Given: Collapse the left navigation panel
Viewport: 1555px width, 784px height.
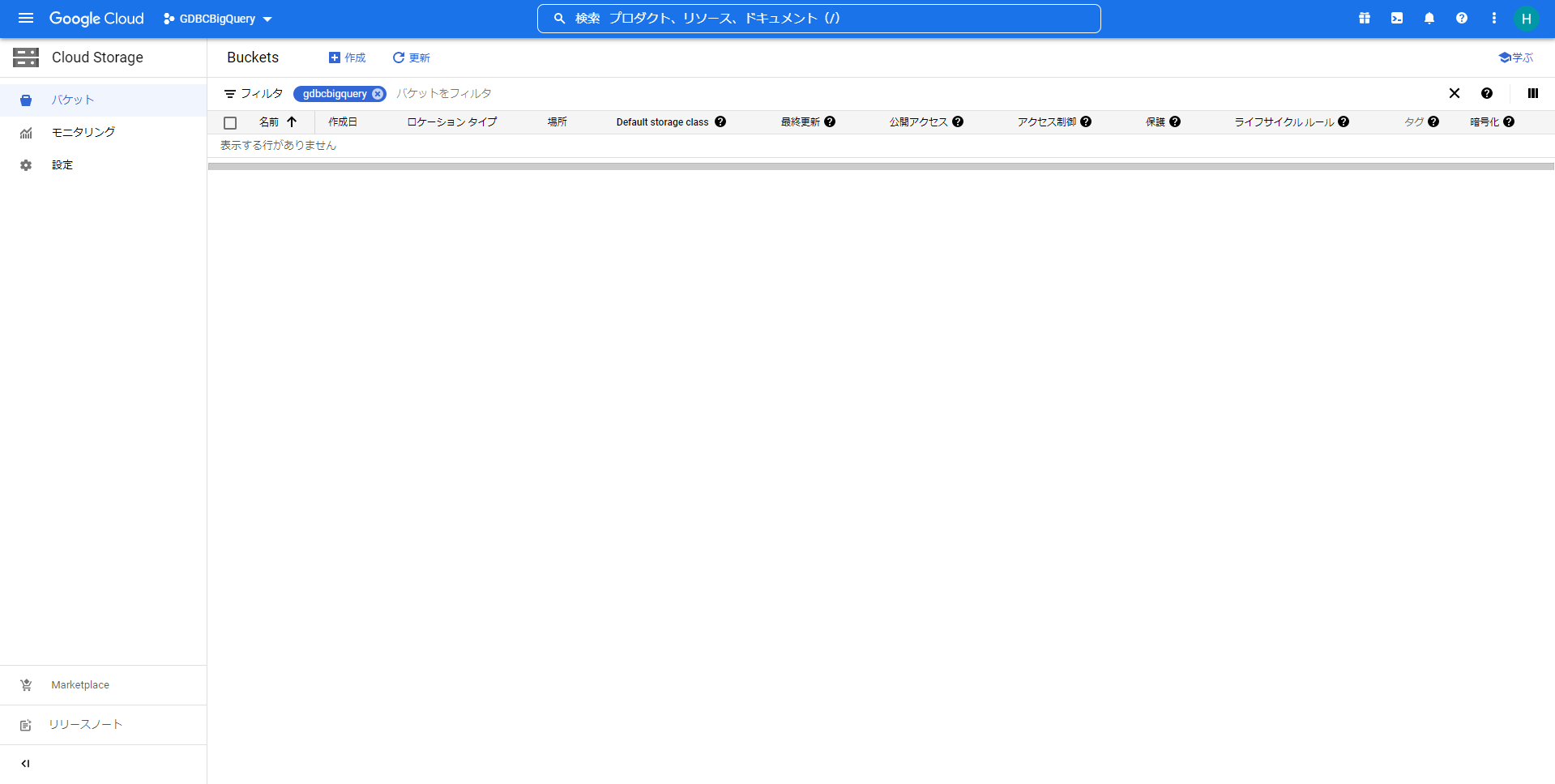Looking at the screenshot, I should (25, 764).
